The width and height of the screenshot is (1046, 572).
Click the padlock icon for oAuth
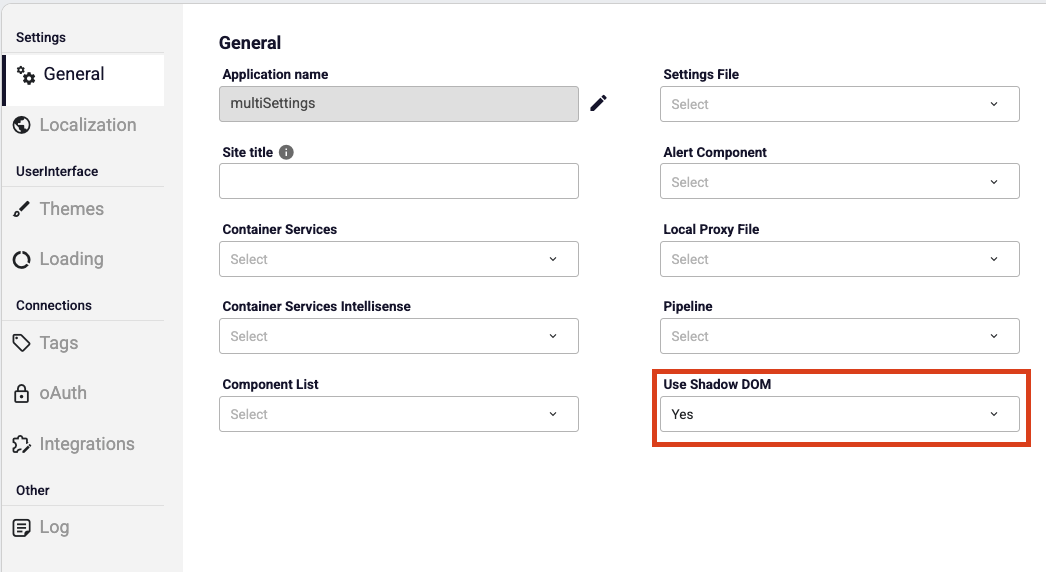(21, 393)
